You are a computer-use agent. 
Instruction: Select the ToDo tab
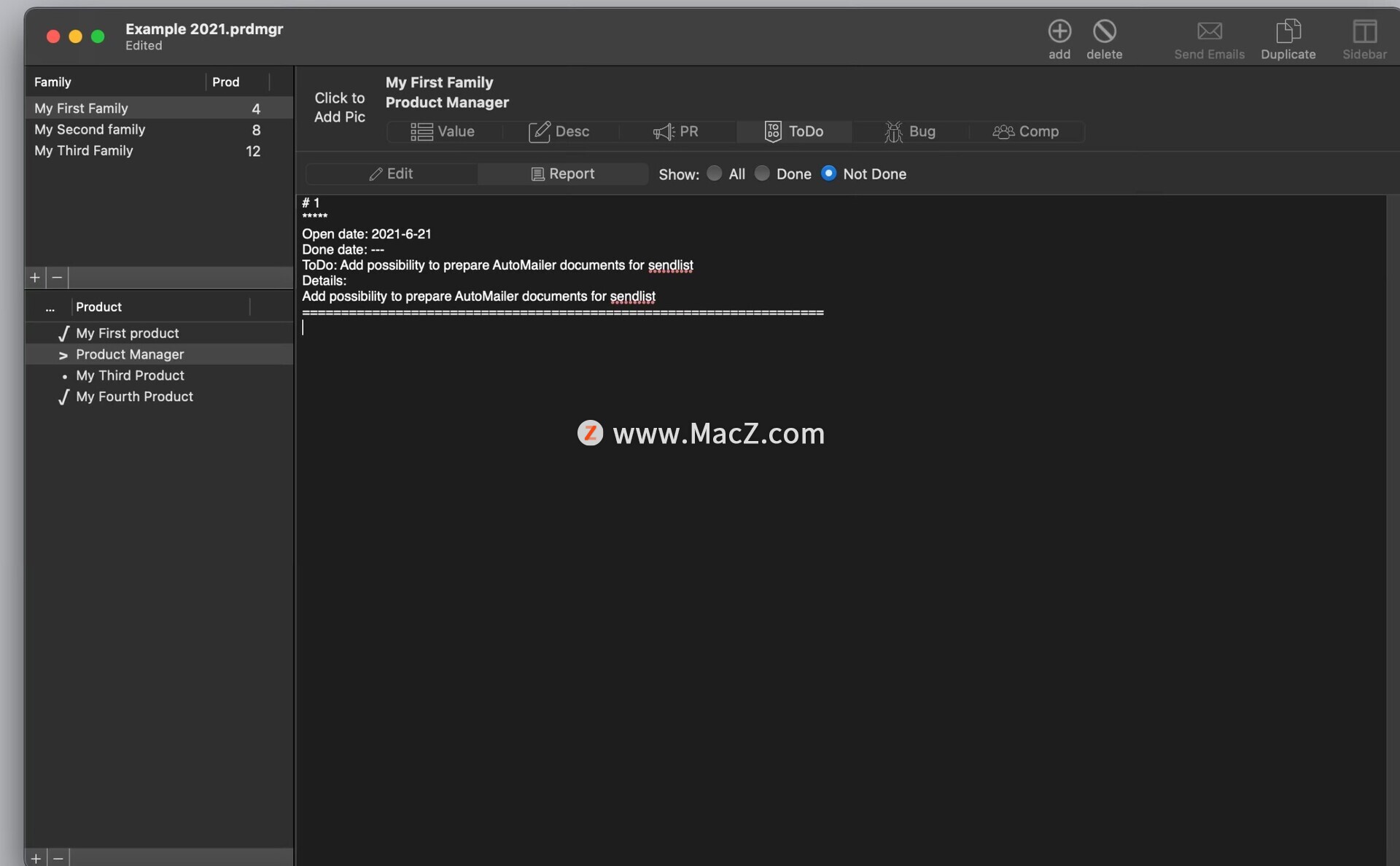point(794,132)
